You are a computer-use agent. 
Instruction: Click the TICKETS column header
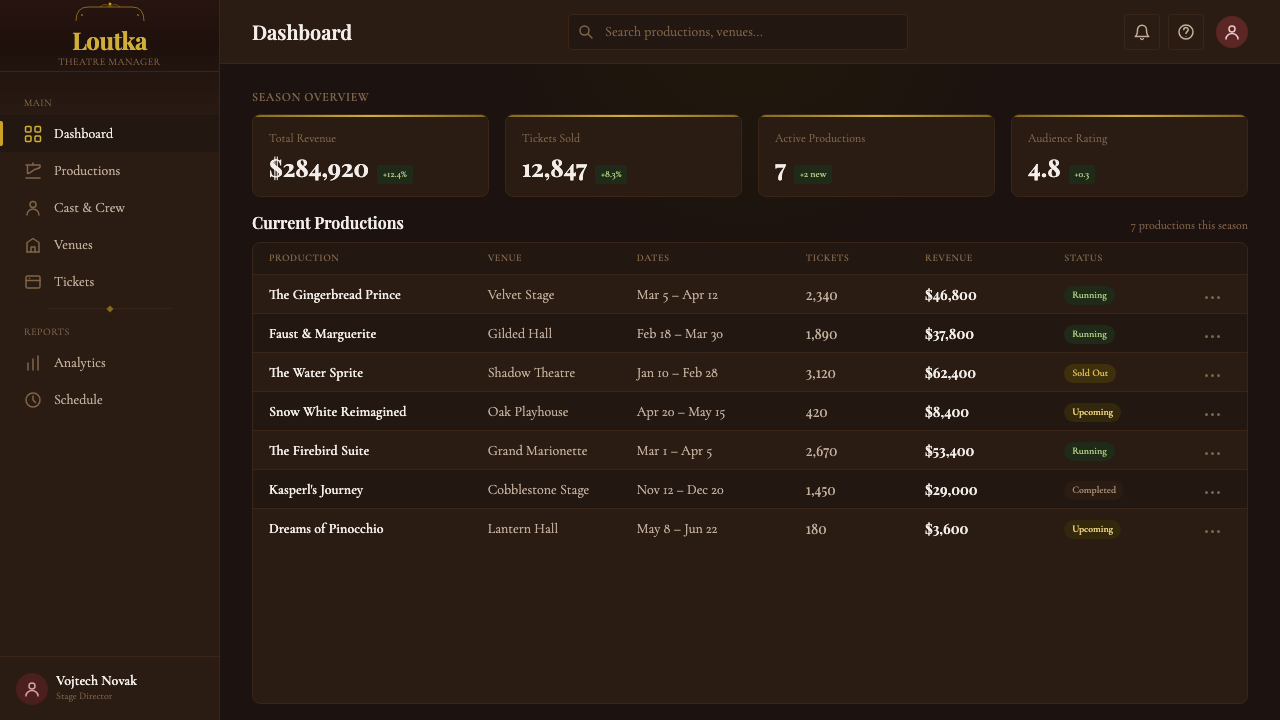click(x=827, y=258)
